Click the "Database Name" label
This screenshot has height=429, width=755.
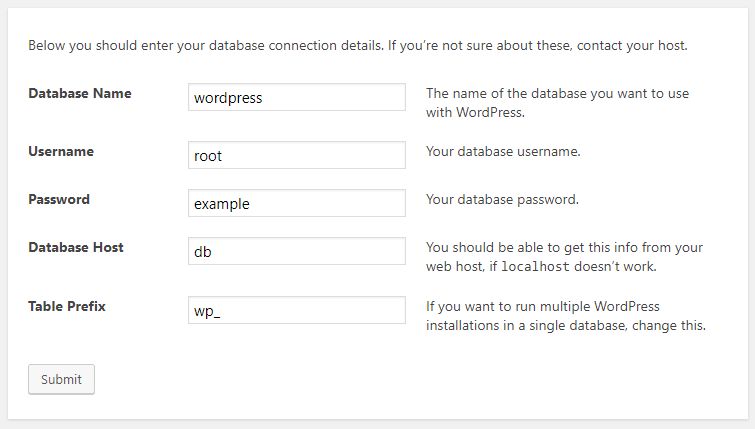click(79, 94)
